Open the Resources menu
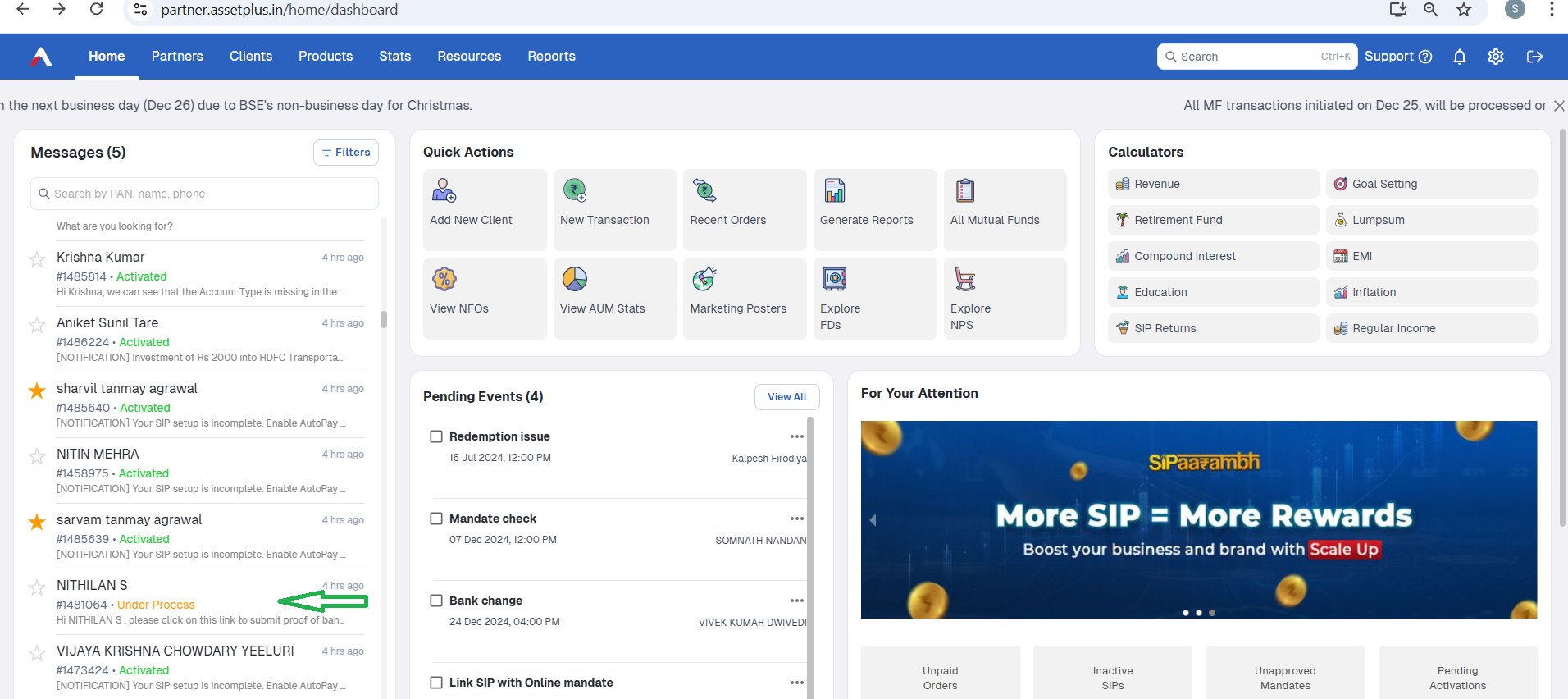 coord(469,57)
